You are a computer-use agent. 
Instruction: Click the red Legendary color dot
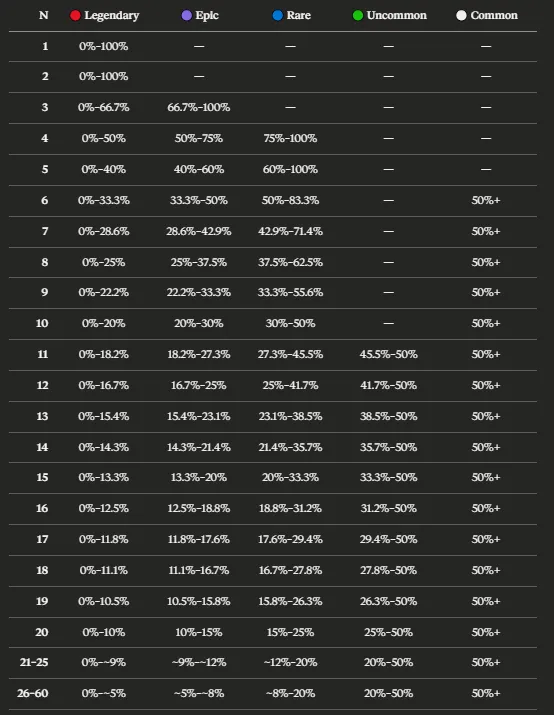point(75,16)
